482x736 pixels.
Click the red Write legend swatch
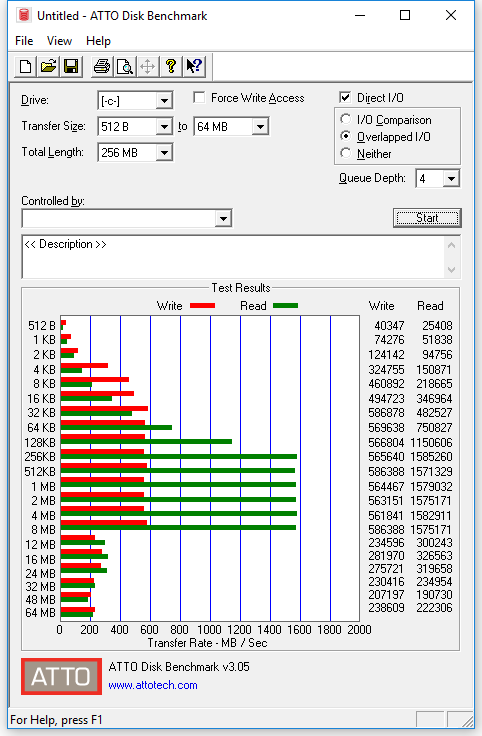click(x=202, y=306)
